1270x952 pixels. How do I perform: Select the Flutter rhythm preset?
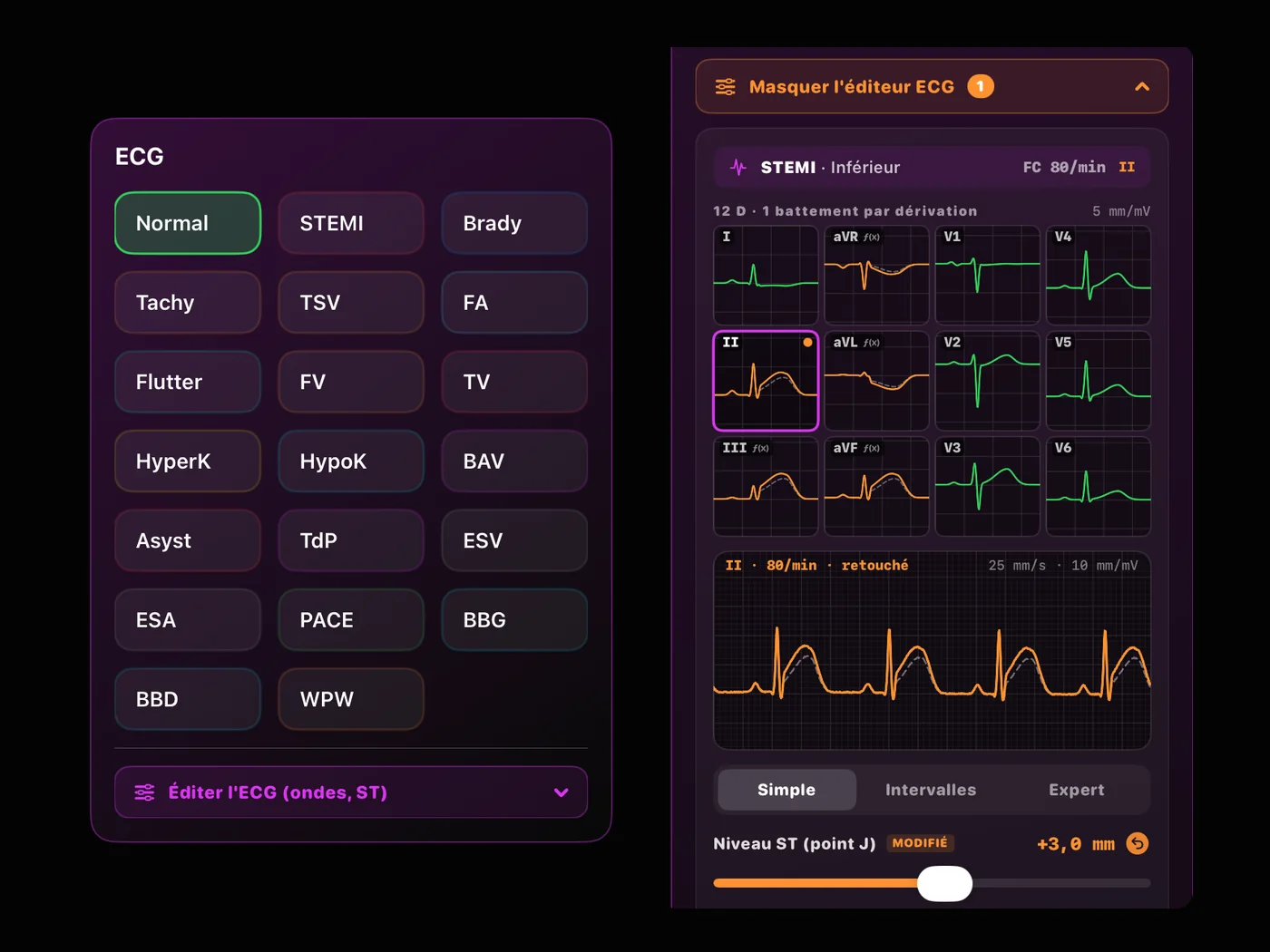click(188, 382)
